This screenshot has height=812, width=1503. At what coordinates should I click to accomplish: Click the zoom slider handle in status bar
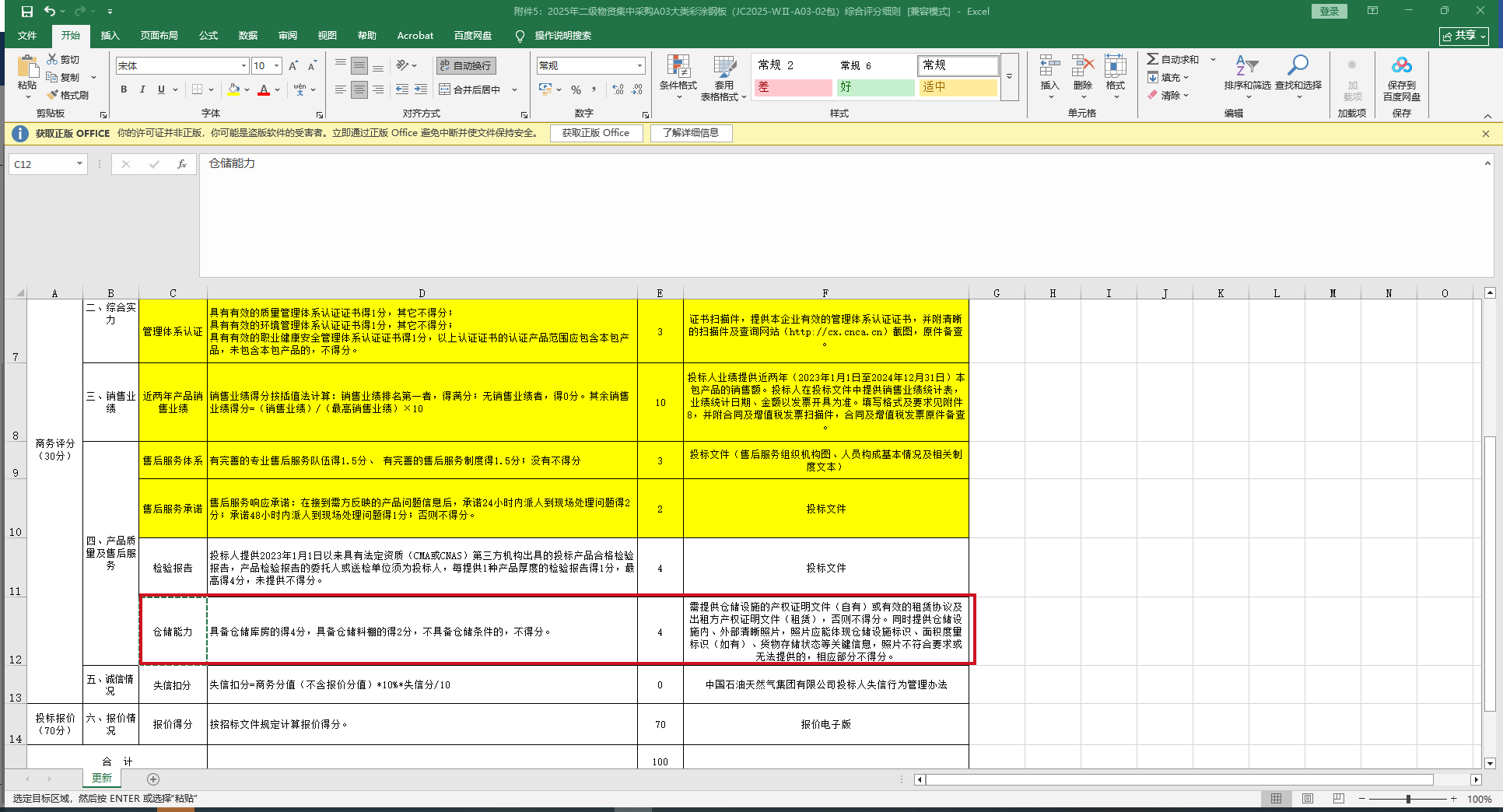(1408, 799)
